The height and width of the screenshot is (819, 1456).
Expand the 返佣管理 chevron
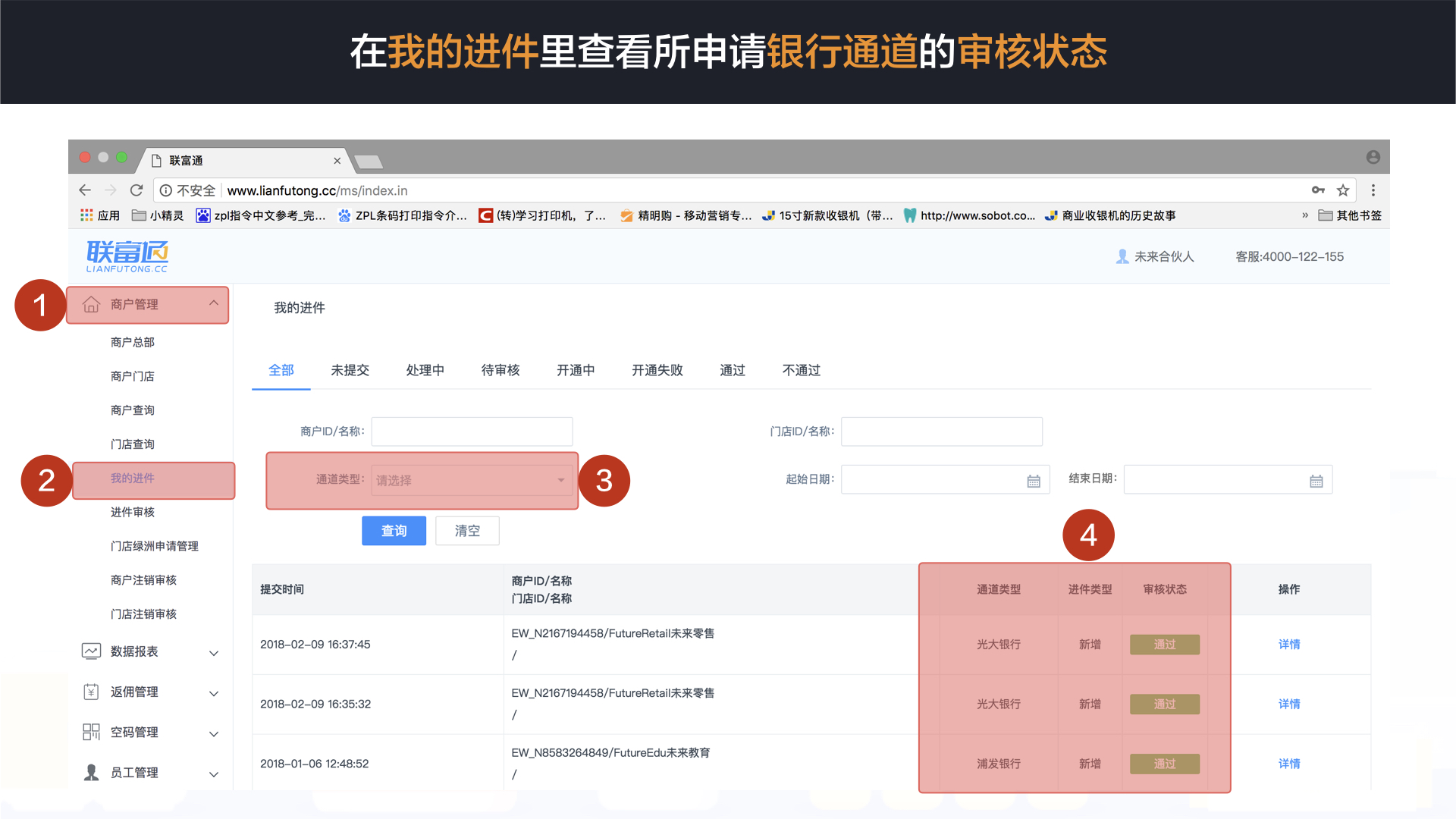point(214,693)
